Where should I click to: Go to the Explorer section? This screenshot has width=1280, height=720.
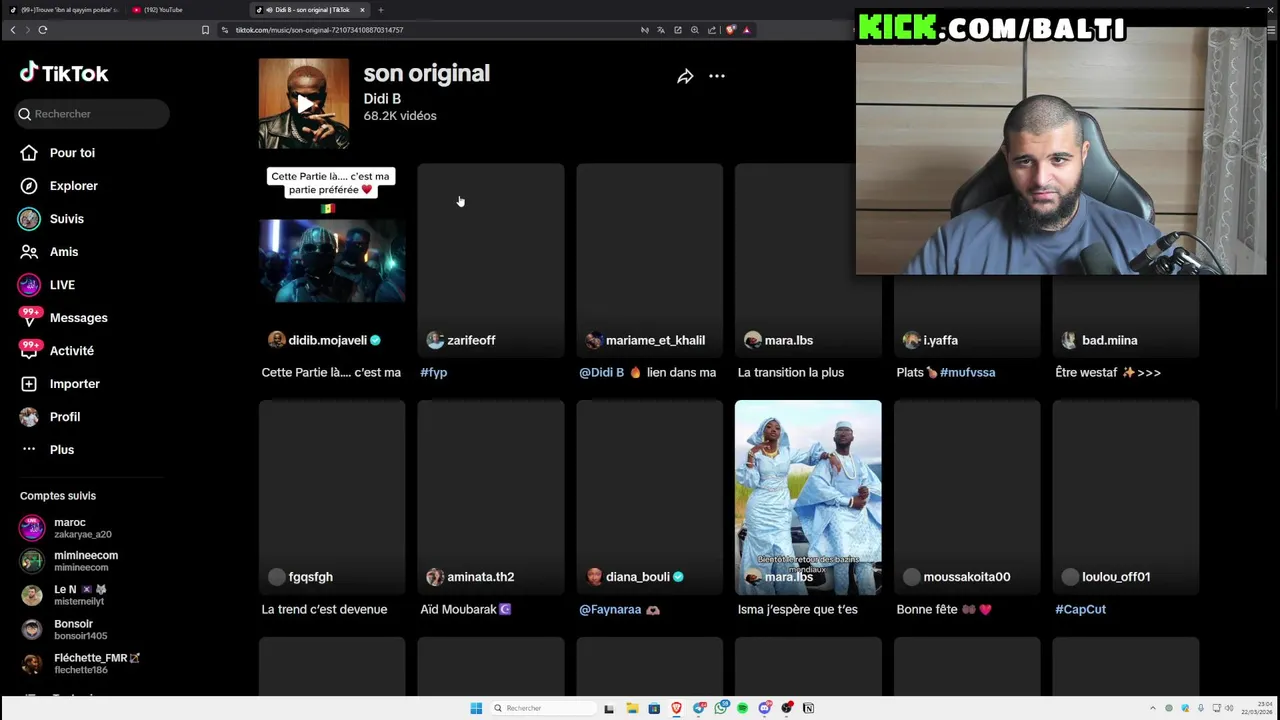click(59, 186)
